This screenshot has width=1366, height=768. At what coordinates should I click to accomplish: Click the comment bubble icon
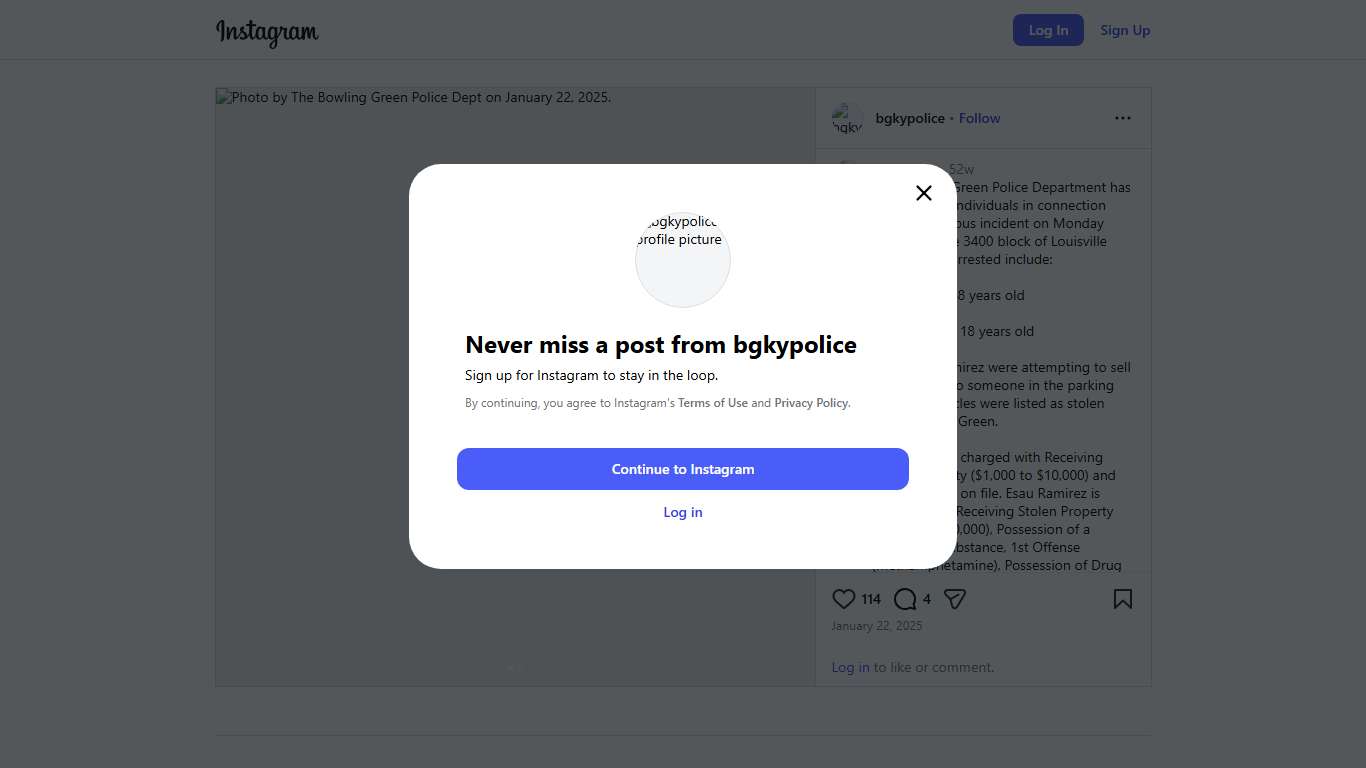(x=905, y=599)
